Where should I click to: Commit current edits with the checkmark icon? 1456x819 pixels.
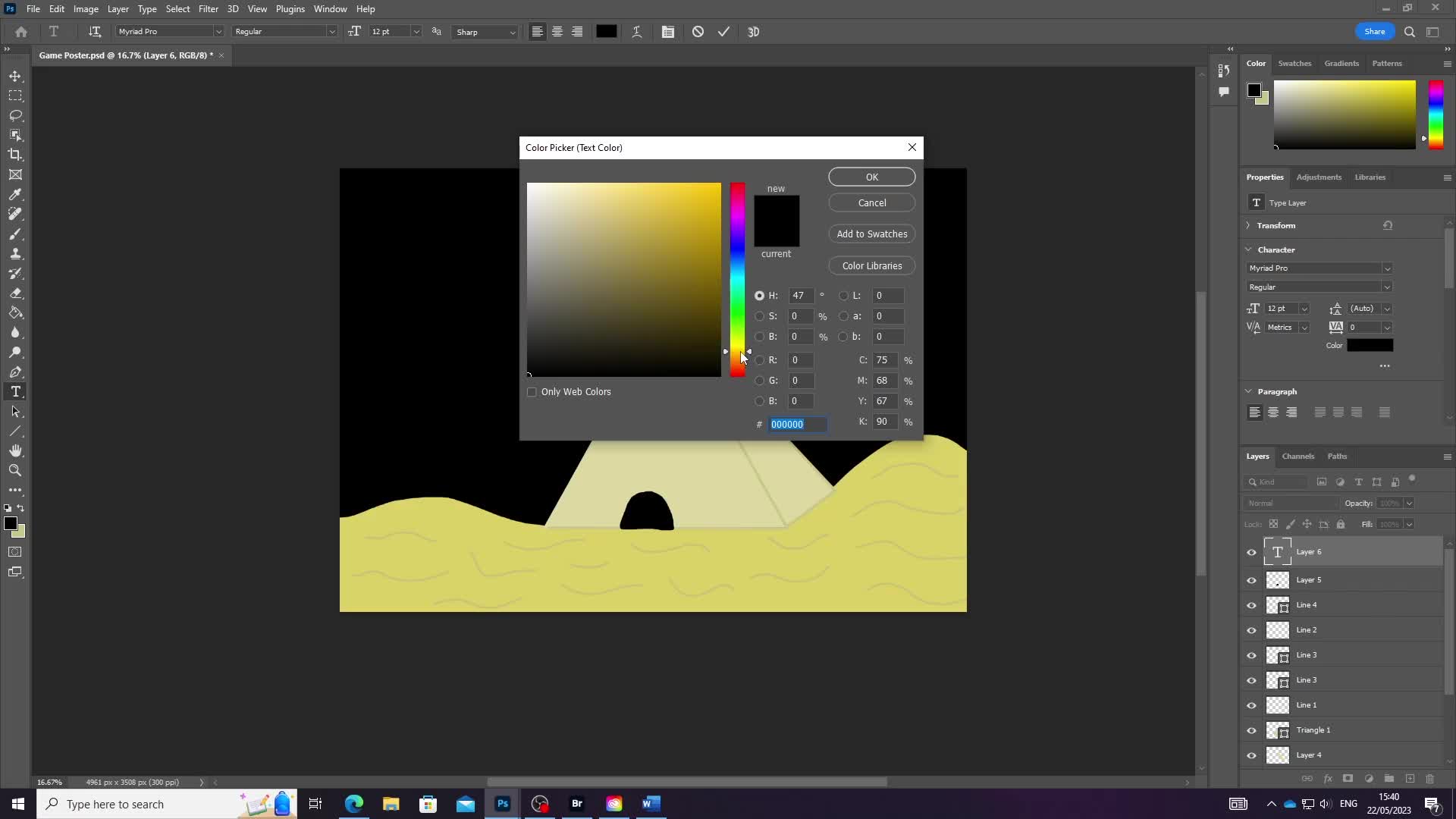pos(724,32)
